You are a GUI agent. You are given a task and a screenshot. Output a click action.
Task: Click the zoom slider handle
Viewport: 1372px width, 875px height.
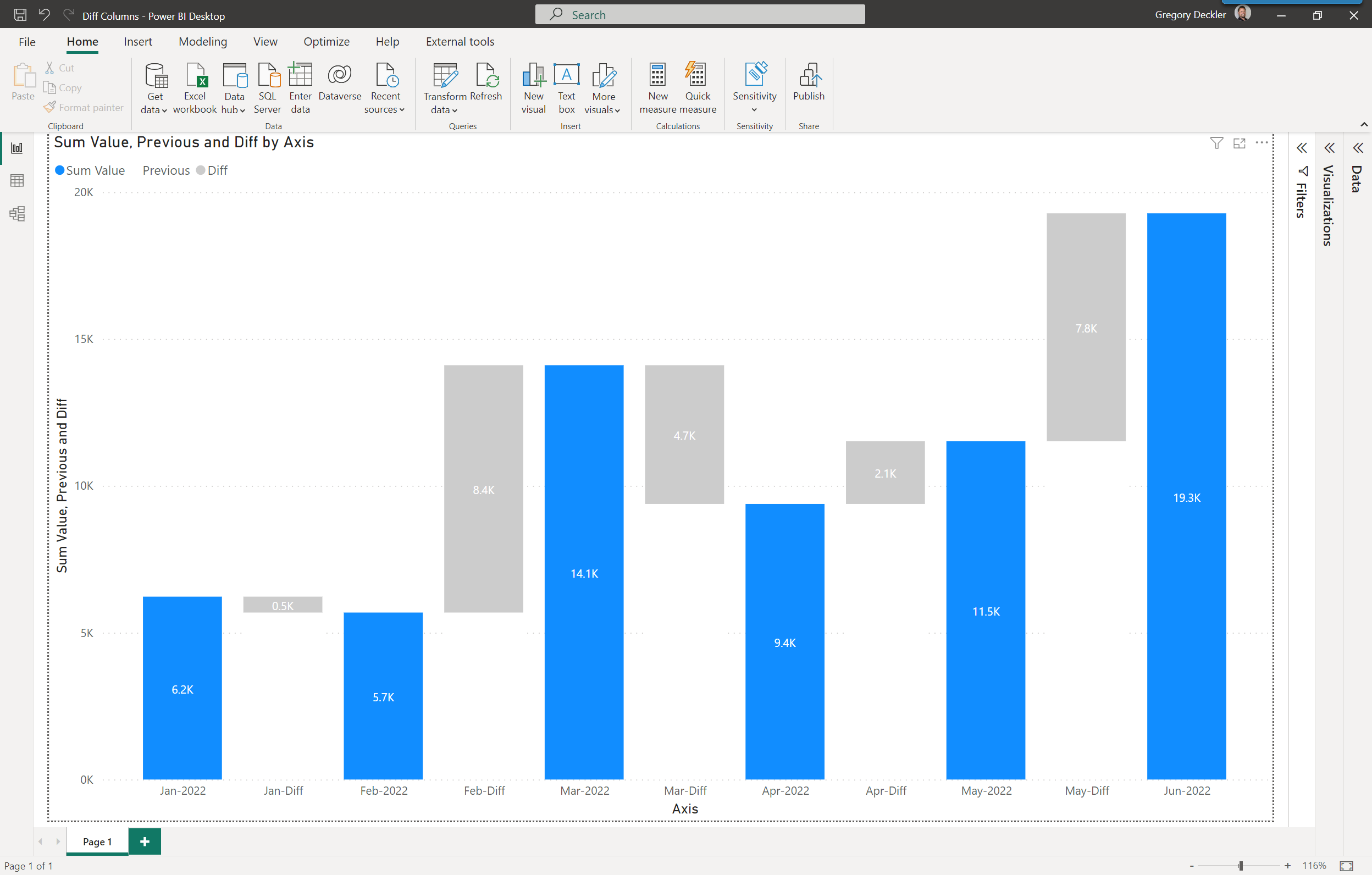(x=1241, y=865)
